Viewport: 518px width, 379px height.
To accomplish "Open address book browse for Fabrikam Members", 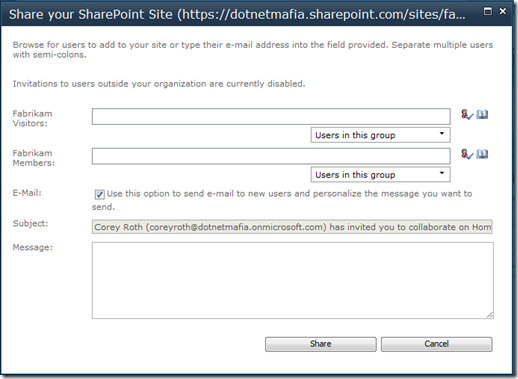I will (x=482, y=154).
